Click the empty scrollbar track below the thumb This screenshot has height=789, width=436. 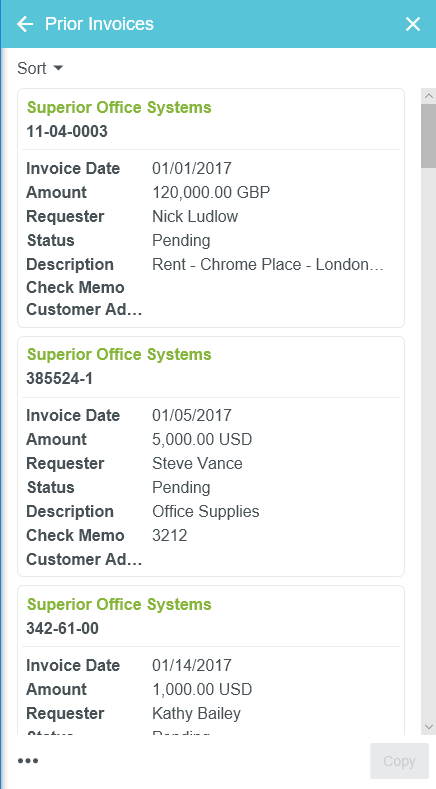(429, 443)
